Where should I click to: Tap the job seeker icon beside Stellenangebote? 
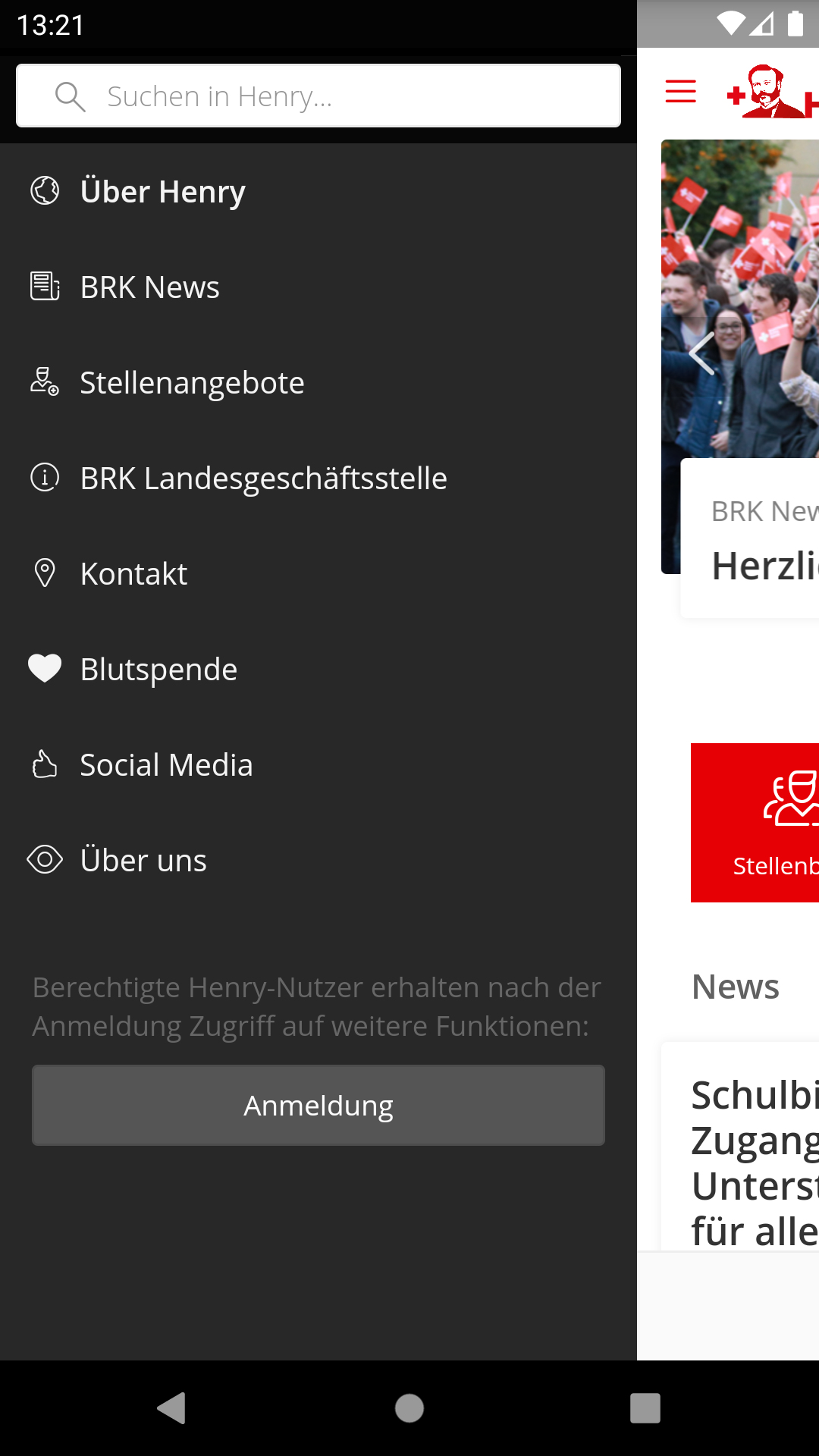coord(45,382)
